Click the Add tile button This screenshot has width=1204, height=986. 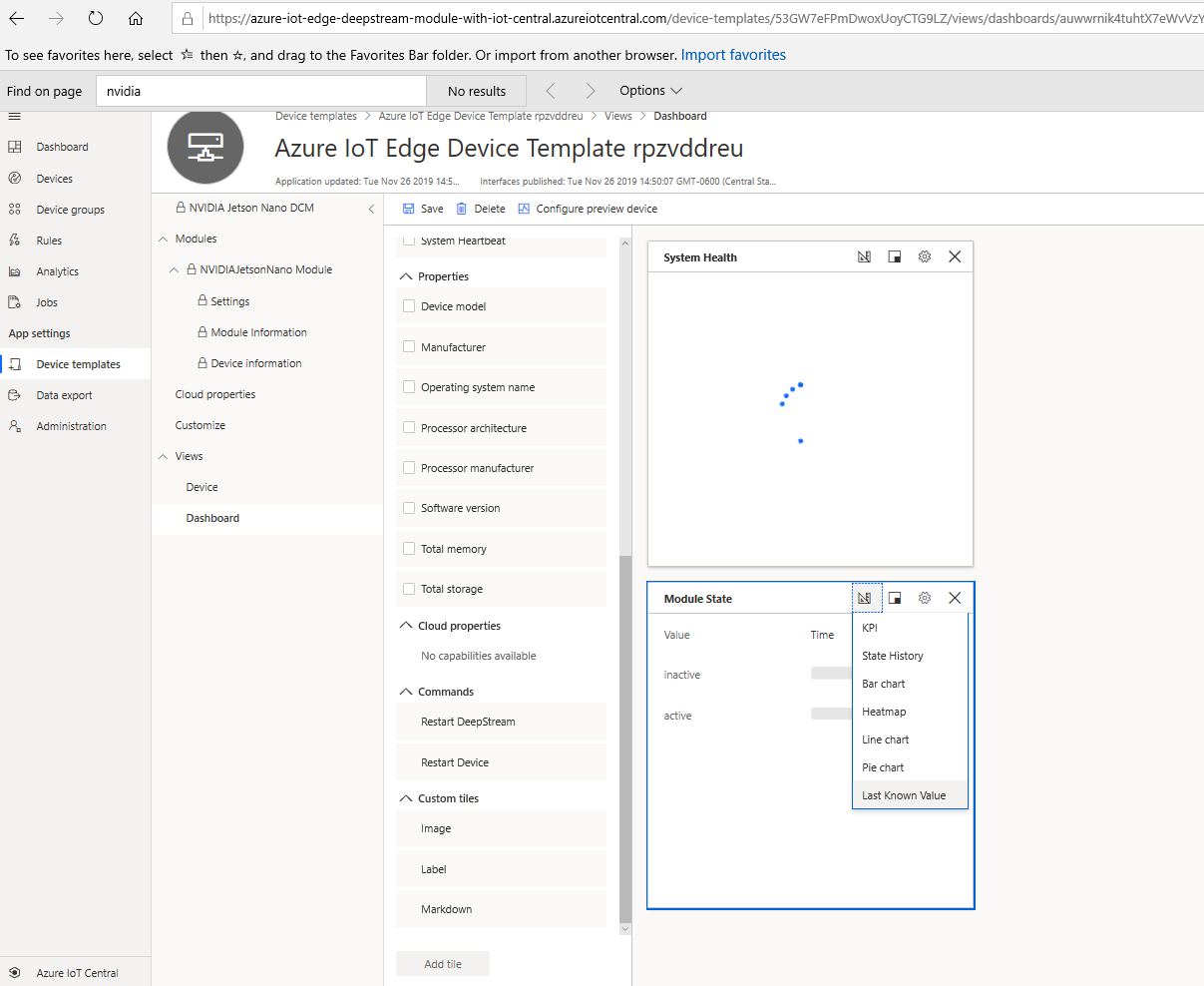tap(443, 964)
